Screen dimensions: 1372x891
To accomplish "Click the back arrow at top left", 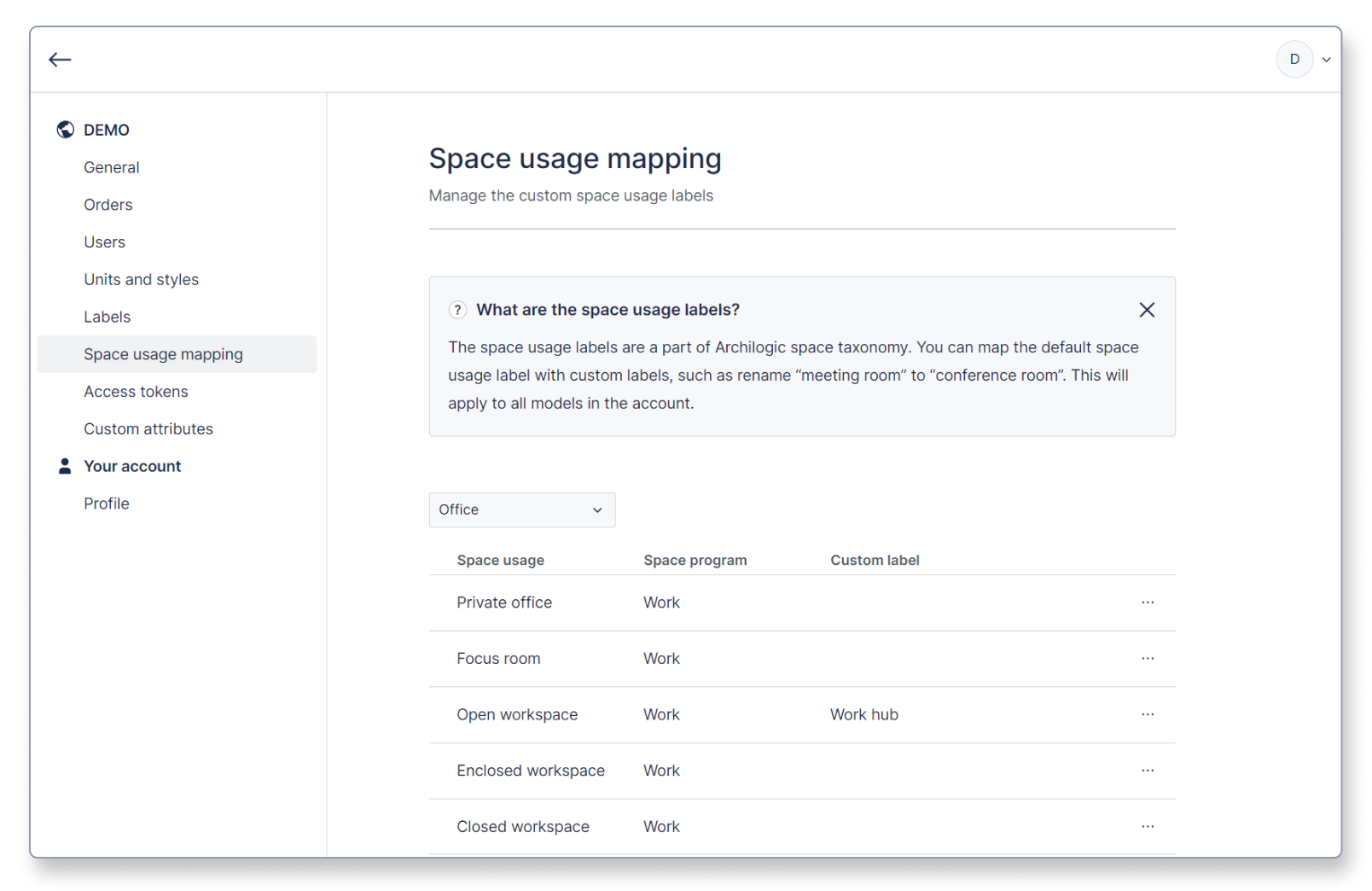I will click(x=60, y=59).
